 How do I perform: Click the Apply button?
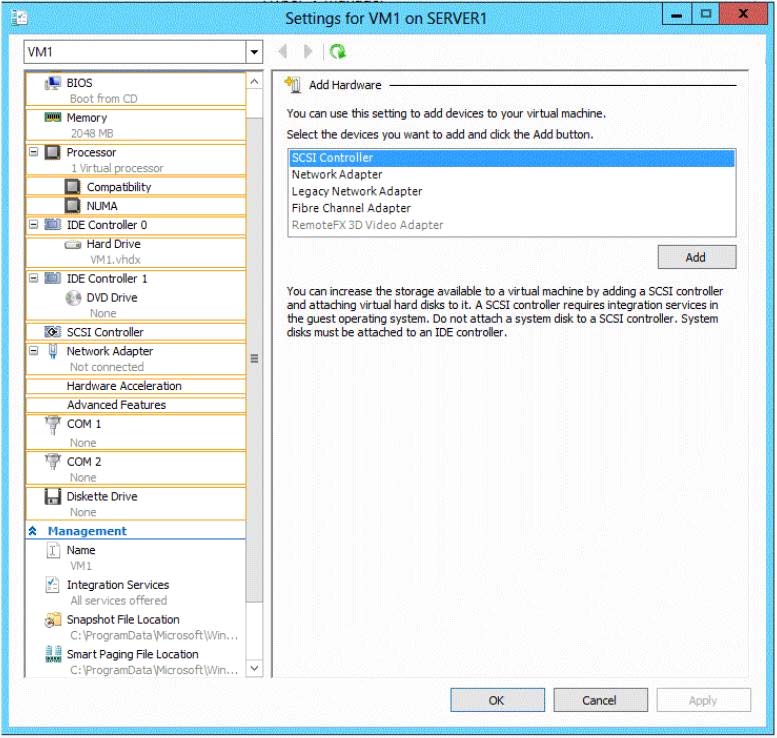coord(703,700)
